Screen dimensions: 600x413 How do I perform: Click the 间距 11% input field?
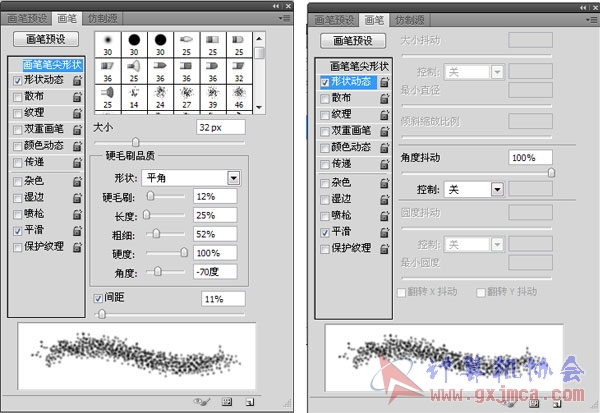(x=223, y=299)
